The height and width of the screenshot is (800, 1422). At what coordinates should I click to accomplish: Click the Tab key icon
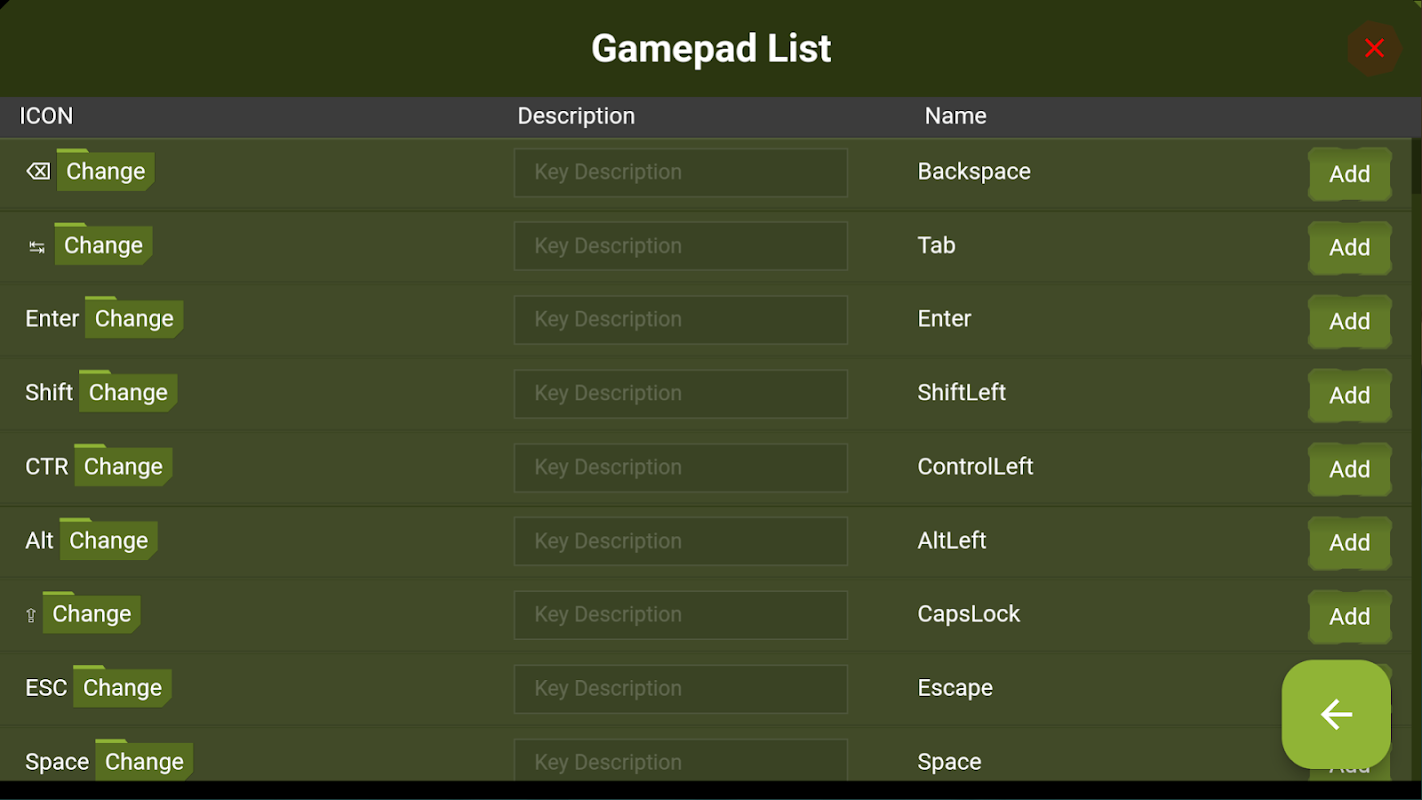[37, 247]
